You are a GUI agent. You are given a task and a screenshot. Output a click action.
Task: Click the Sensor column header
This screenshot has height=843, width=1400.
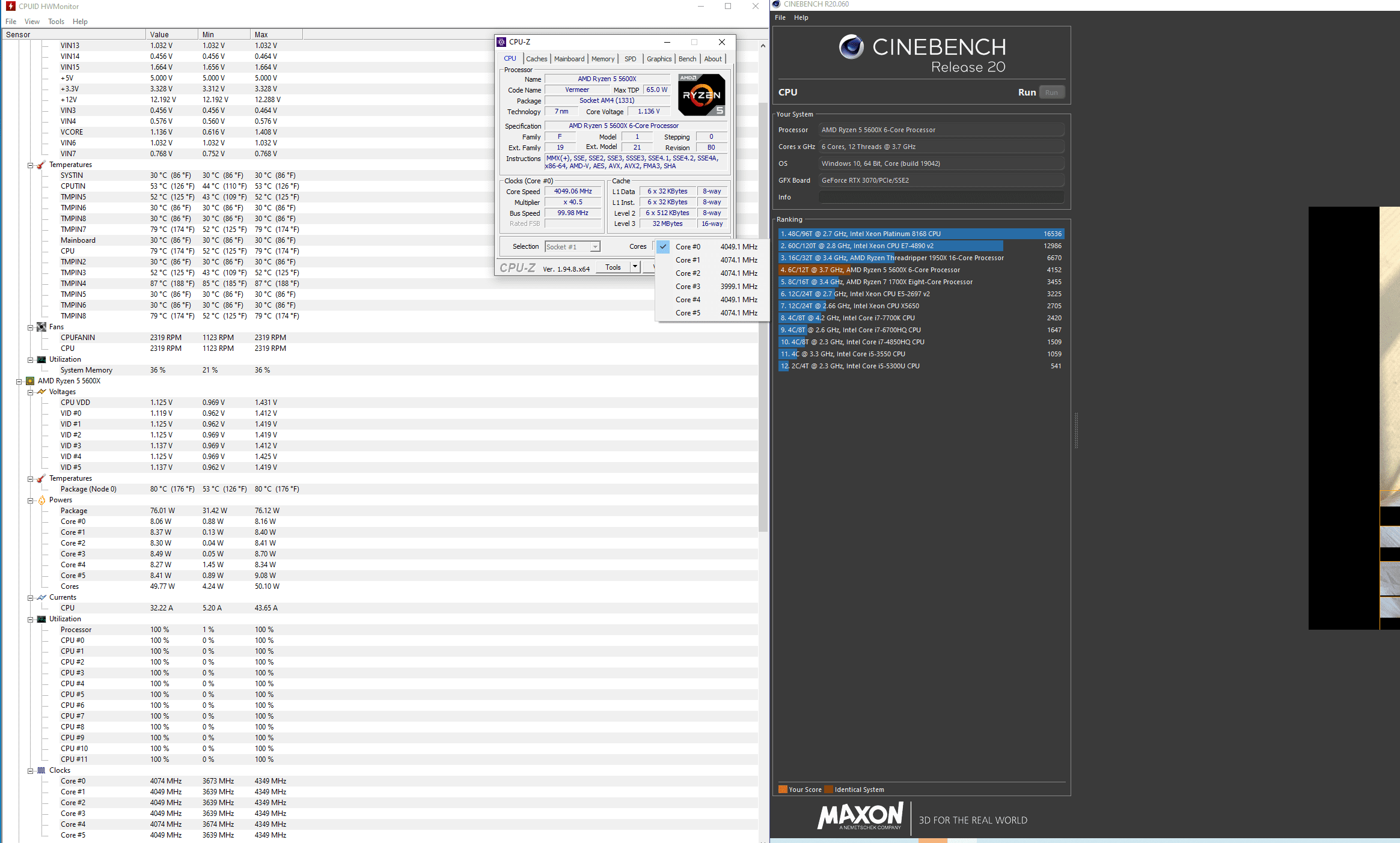(73, 34)
